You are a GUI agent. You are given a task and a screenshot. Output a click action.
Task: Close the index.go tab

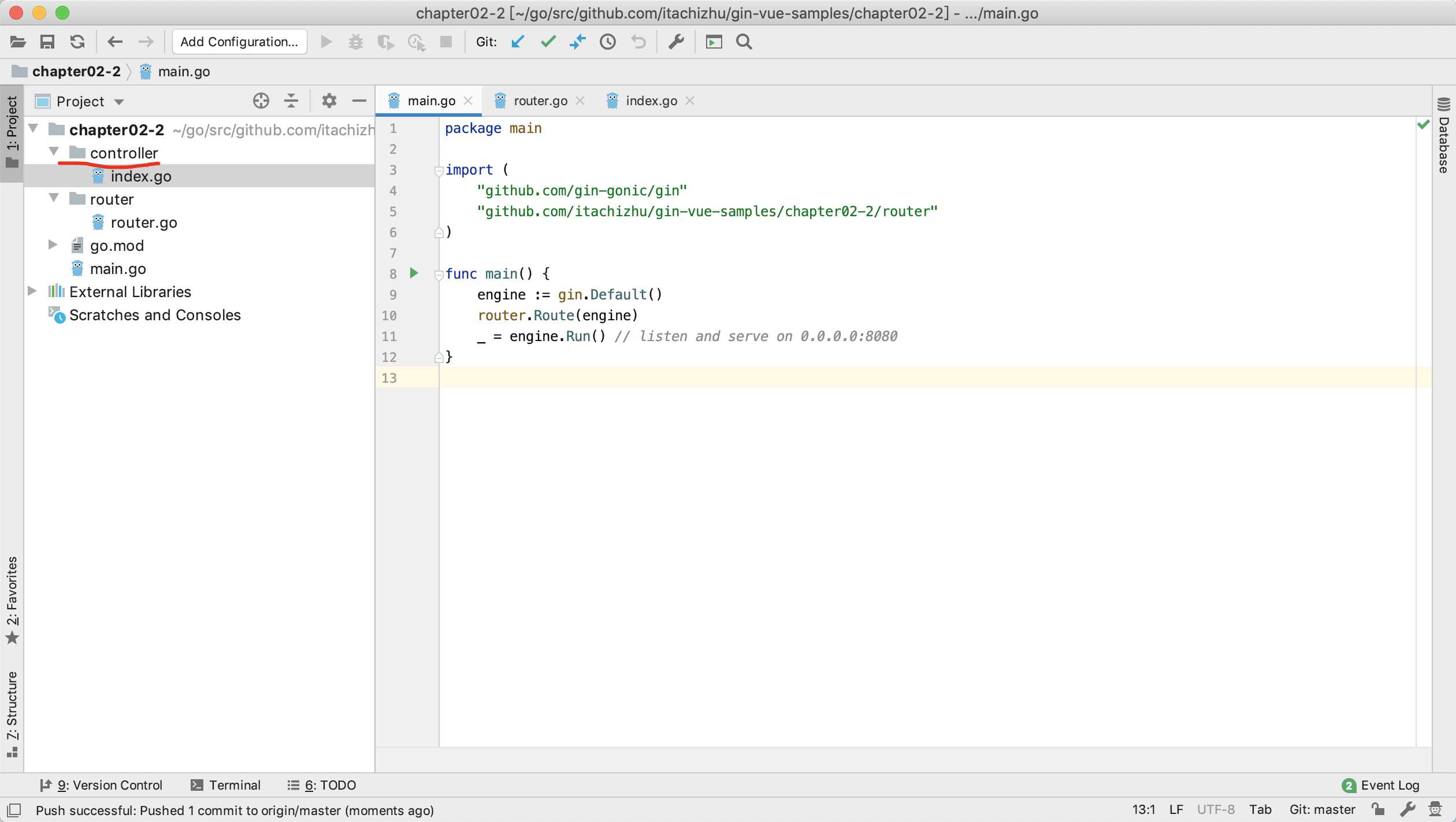pyautogui.click(x=690, y=101)
